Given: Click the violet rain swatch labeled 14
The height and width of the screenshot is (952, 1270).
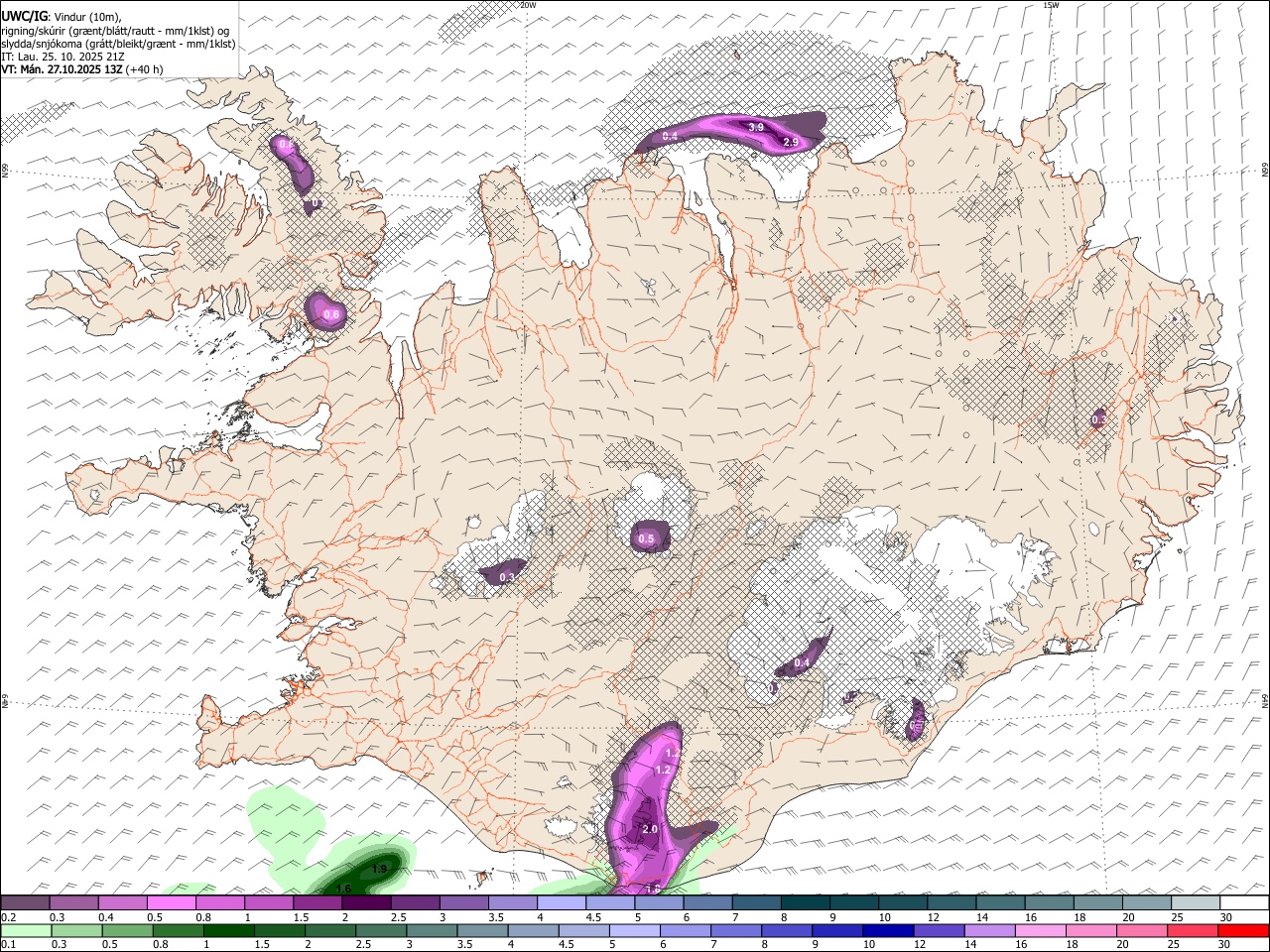Looking at the screenshot, I should click(x=989, y=930).
